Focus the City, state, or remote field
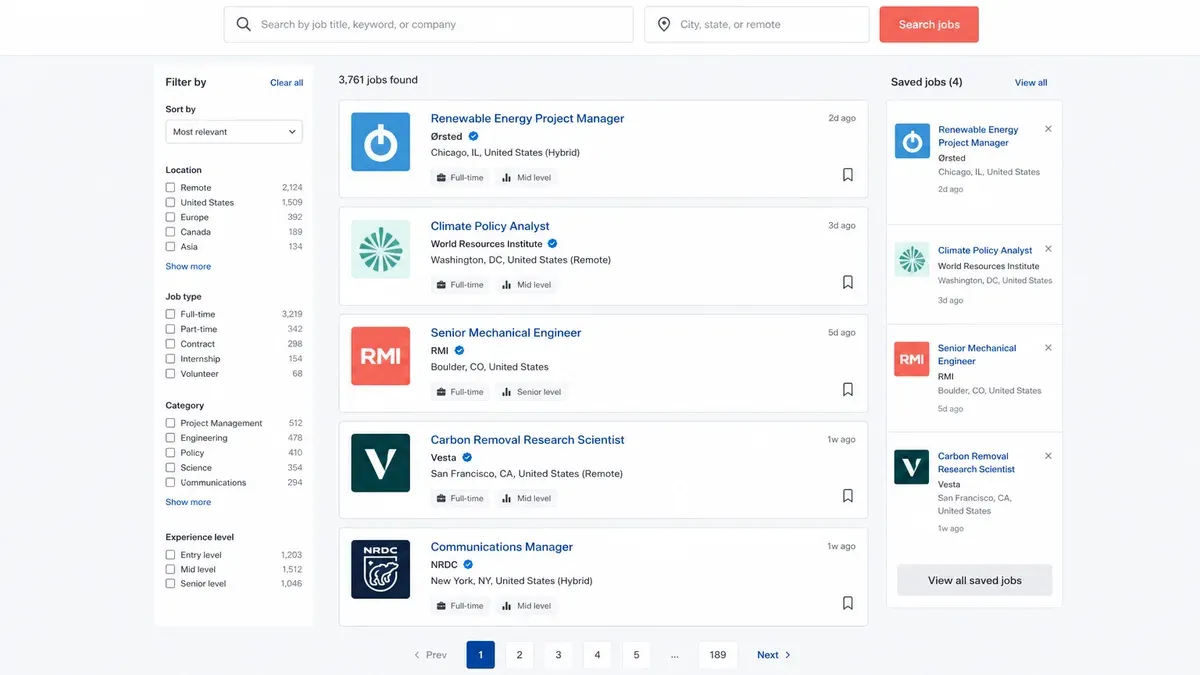 pyautogui.click(x=757, y=25)
